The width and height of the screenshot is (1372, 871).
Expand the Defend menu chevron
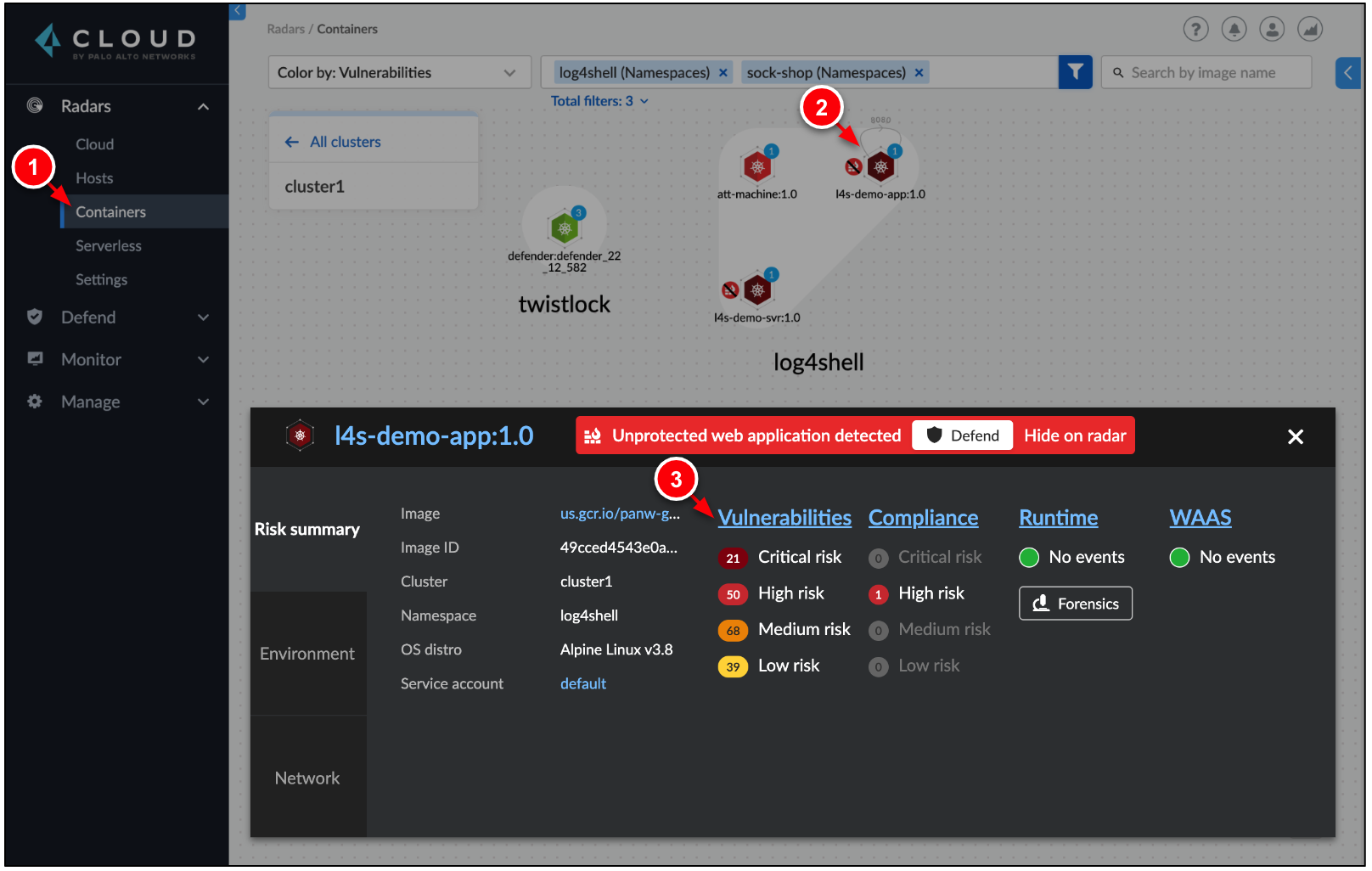pos(203,317)
